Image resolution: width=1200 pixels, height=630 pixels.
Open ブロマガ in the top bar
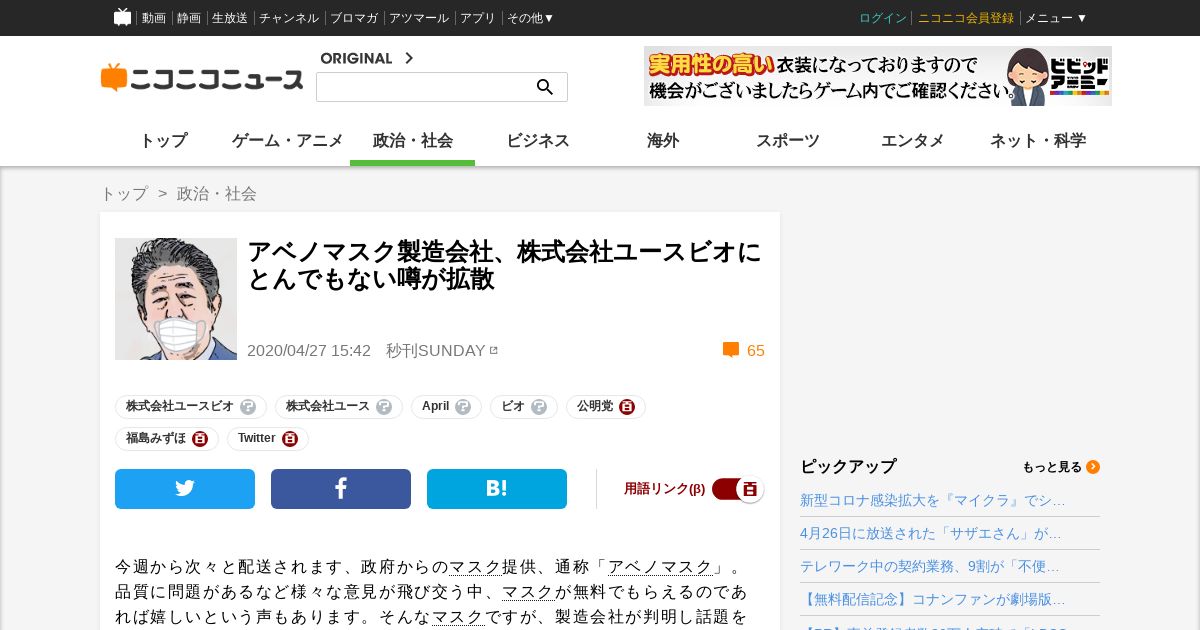pyautogui.click(x=354, y=18)
